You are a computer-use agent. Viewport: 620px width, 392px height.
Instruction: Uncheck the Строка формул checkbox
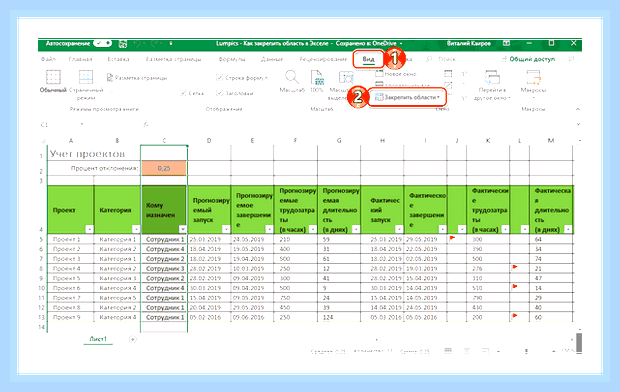point(219,78)
